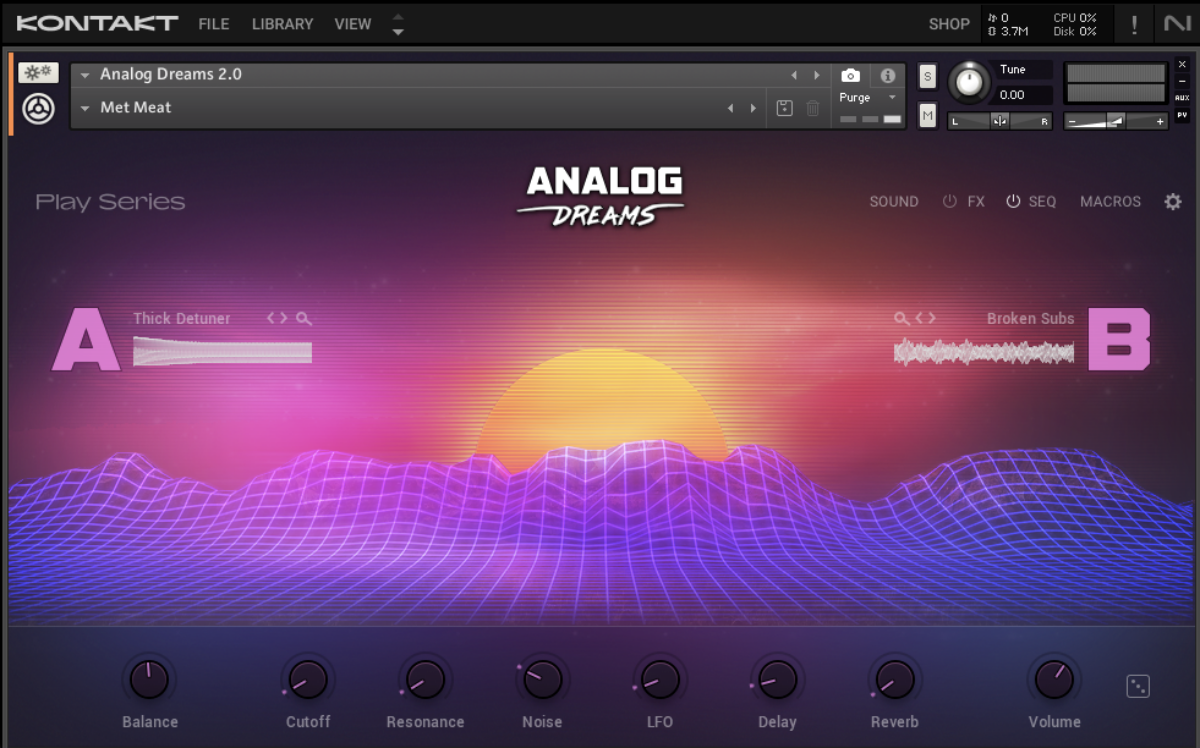Solo the instrument with S button
The height and width of the screenshot is (748, 1200).
[928, 77]
